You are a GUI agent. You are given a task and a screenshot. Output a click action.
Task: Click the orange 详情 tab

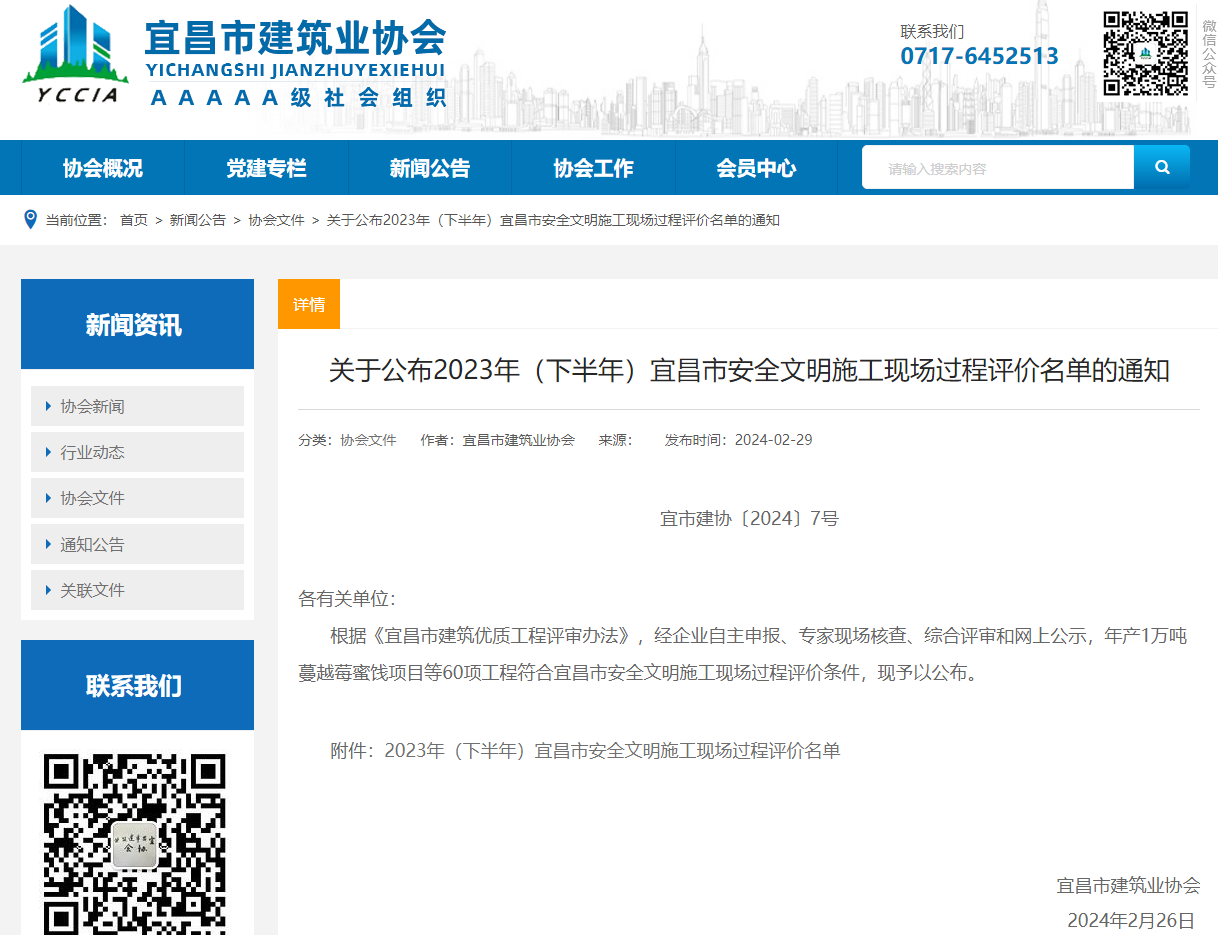tap(309, 304)
